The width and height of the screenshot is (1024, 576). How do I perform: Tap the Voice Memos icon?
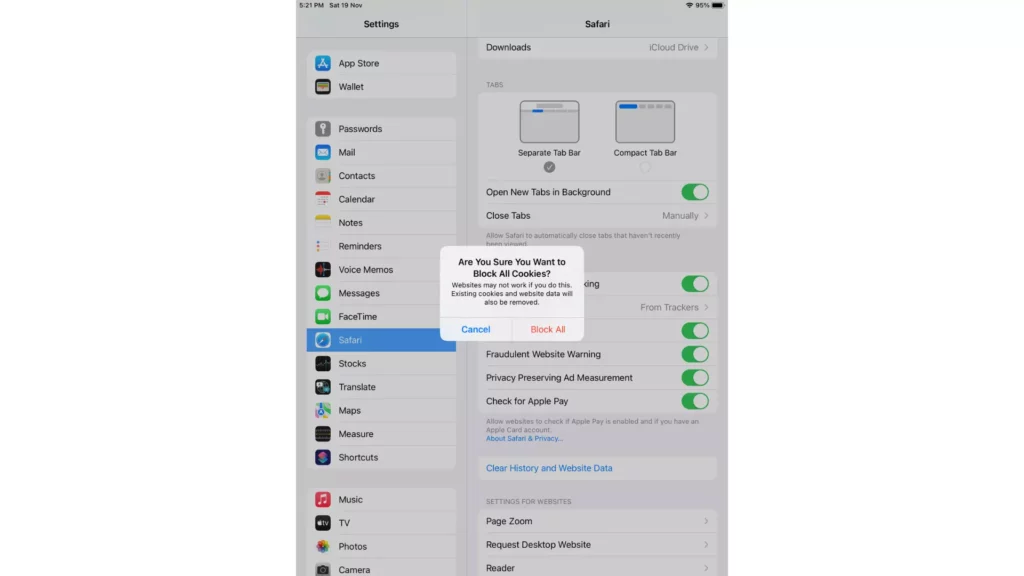tap(323, 270)
